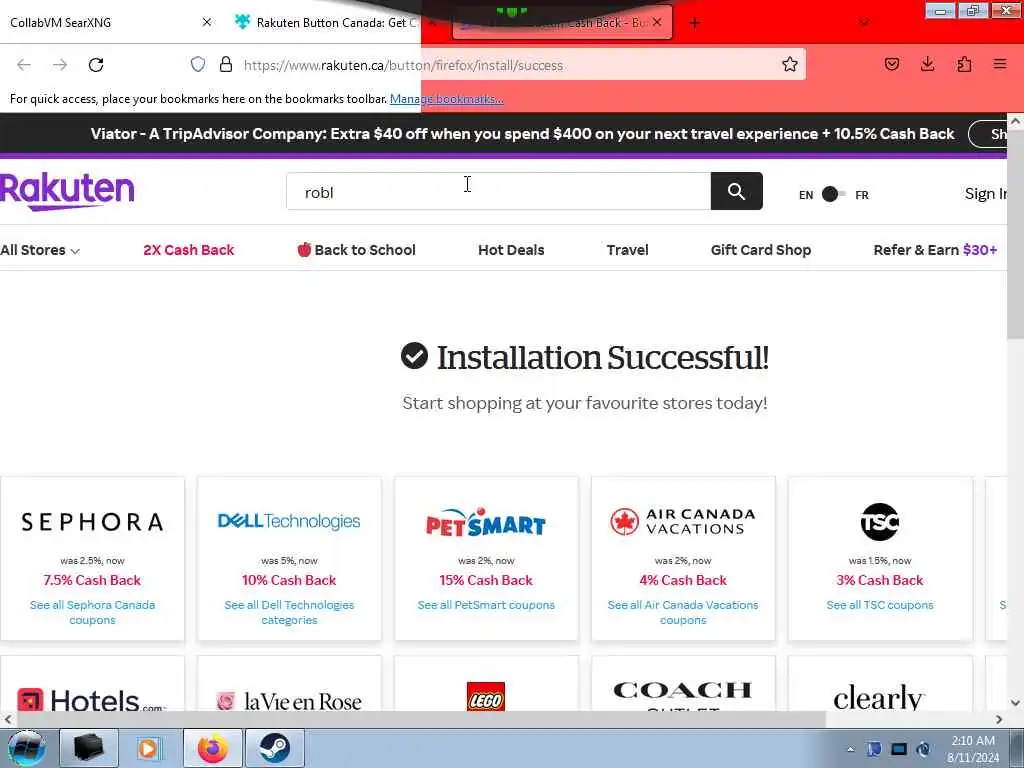This screenshot has width=1024, height=768.
Task: Click 4% Cash Back Air Canada text
Action: pyautogui.click(x=683, y=580)
